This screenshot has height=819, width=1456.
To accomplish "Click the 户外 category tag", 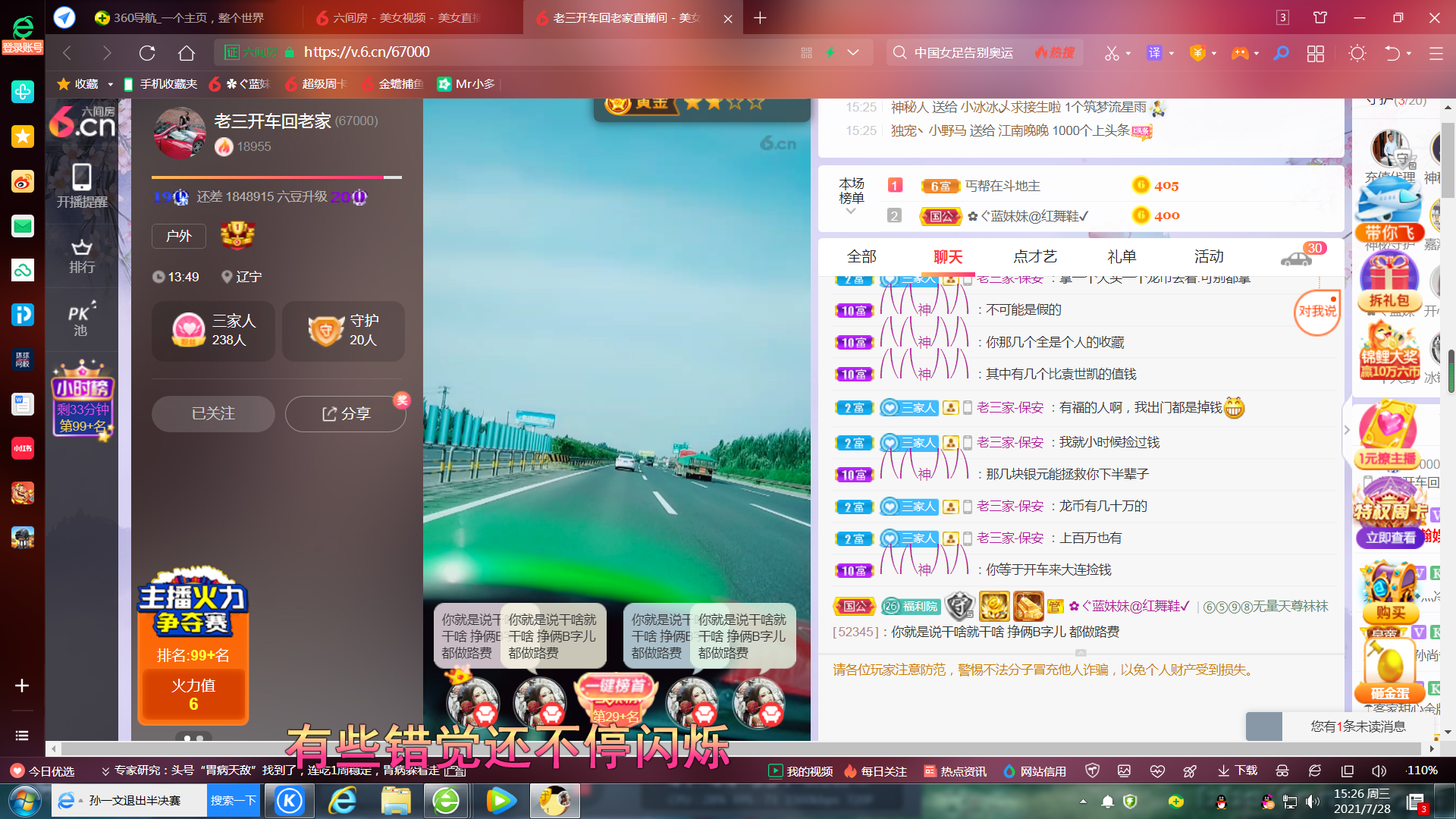I will (179, 236).
